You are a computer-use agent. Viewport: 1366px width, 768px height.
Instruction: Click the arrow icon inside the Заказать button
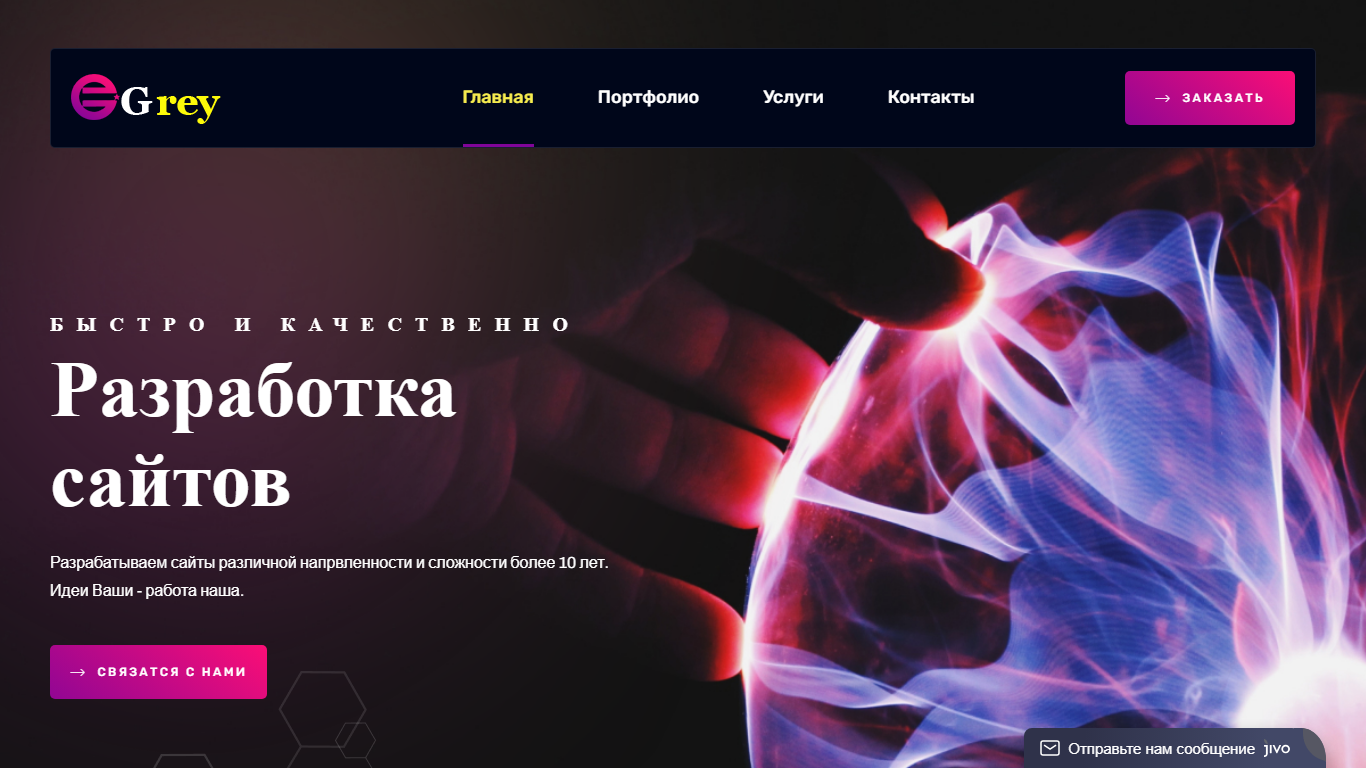pos(1163,98)
